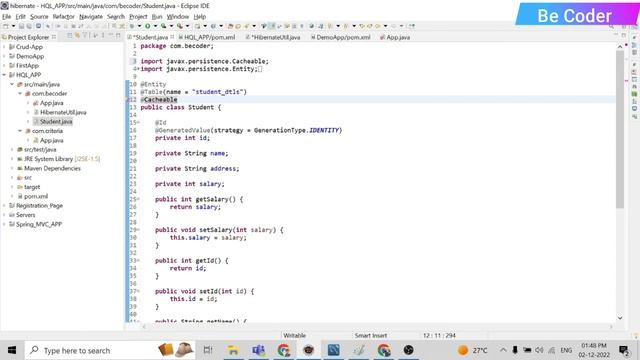
Task: Open File Explorer from the taskbar
Action: pyautogui.click(x=233, y=350)
